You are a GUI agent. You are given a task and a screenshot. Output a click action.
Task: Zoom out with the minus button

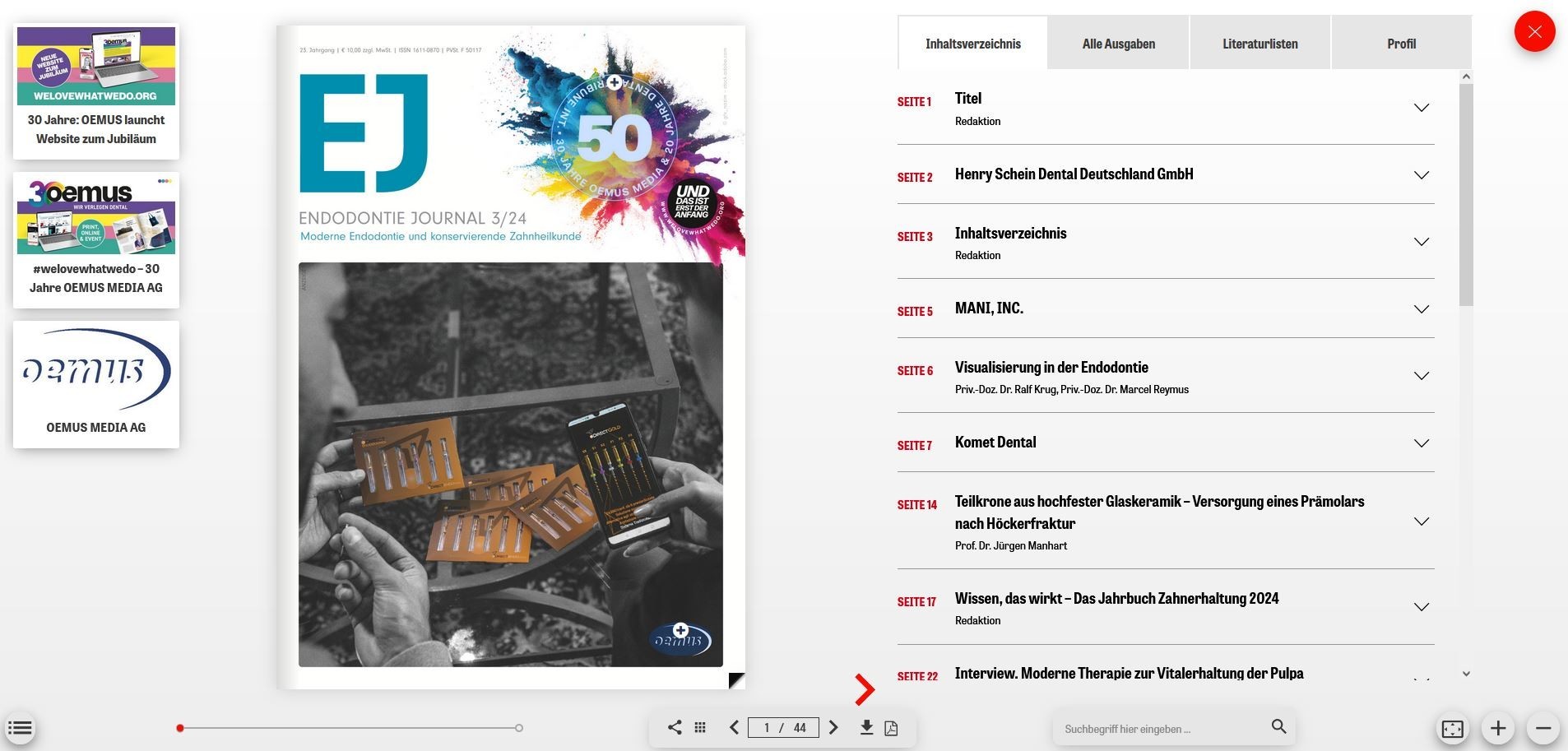(x=1543, y=728)
